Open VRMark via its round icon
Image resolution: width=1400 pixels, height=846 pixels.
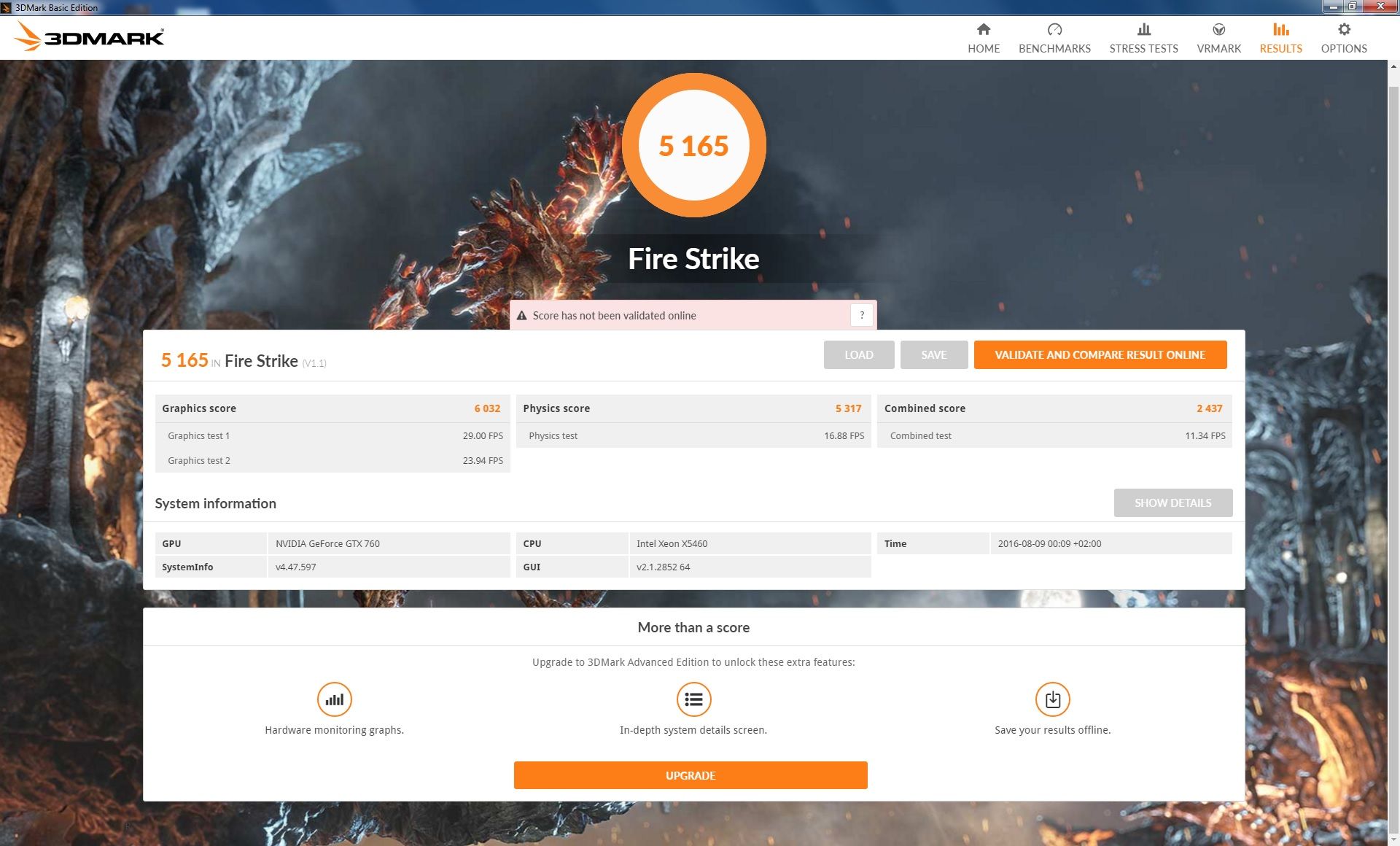(1218, 29)
